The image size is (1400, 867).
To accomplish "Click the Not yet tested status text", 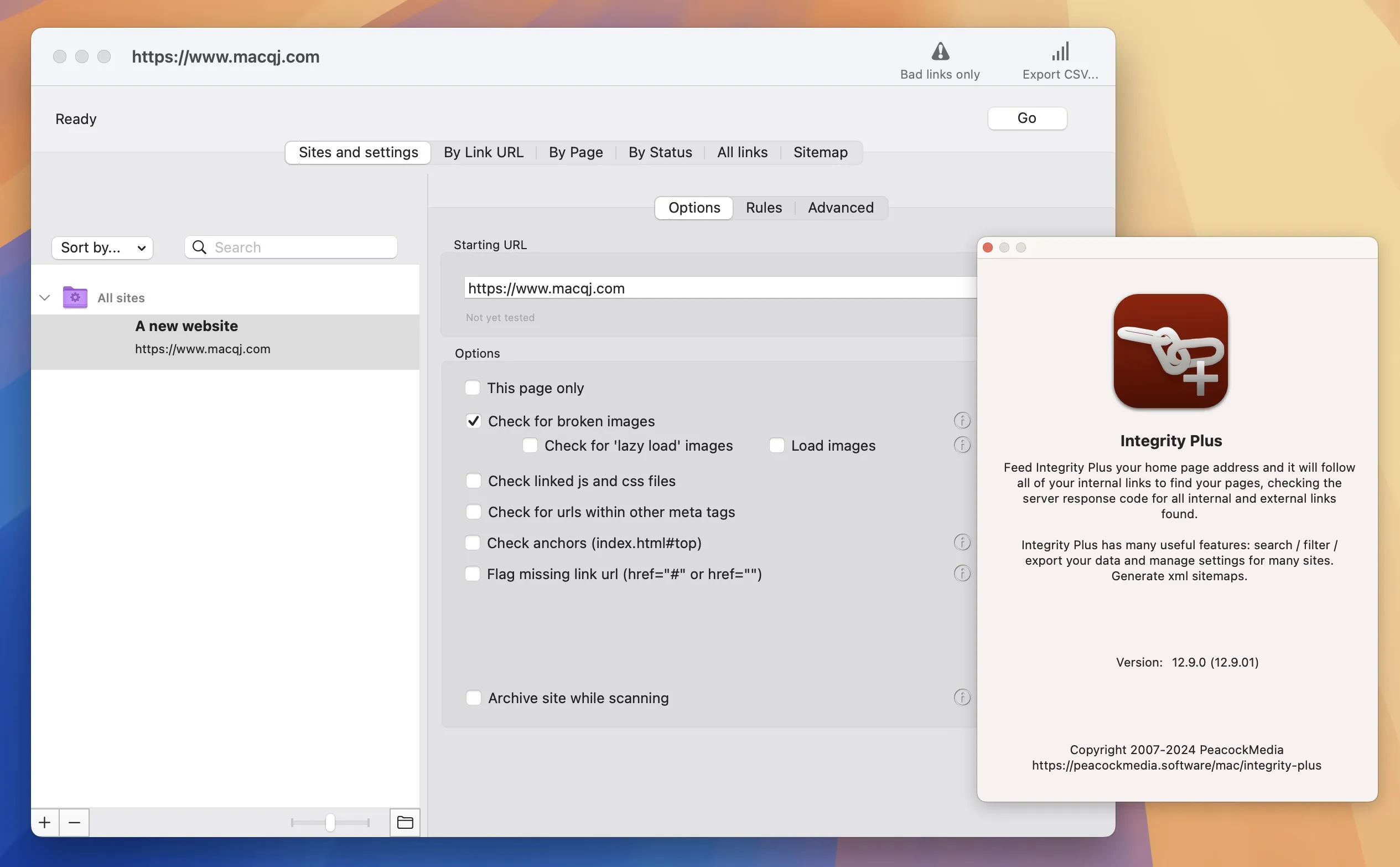I will [x=500, y=317].
